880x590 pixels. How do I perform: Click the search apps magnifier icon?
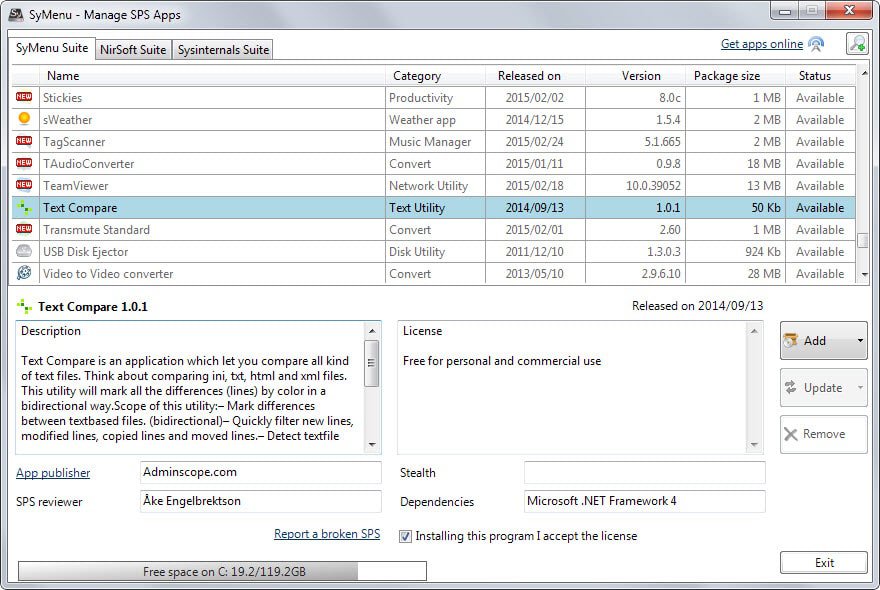pyautogui.click(x=857, y=44)
